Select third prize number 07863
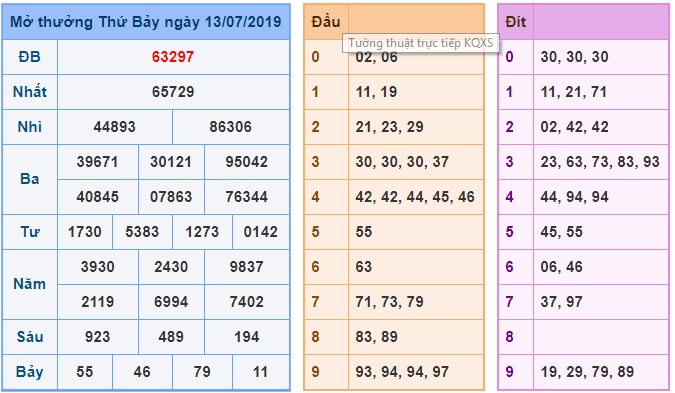Screen dimensions: 675x393 171,197
